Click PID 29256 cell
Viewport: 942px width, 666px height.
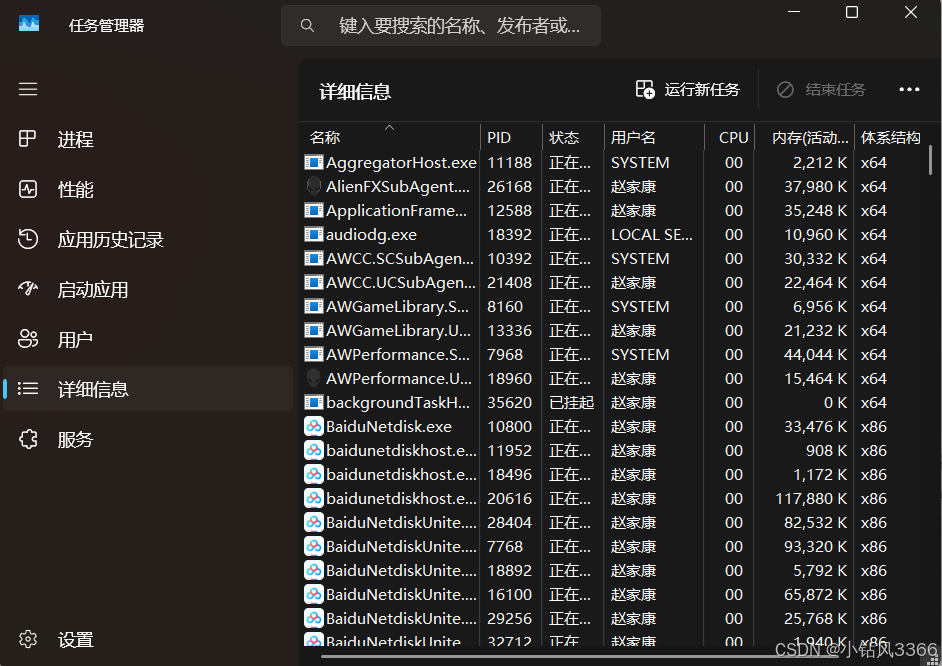509,619
